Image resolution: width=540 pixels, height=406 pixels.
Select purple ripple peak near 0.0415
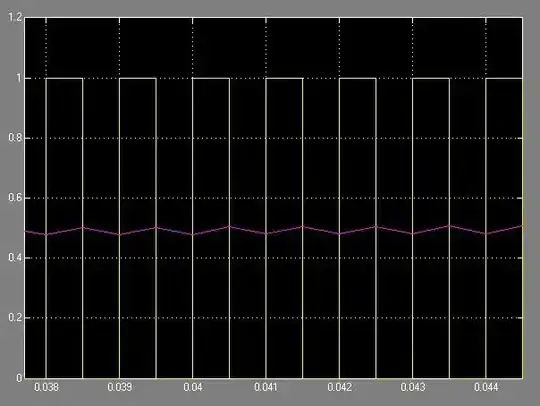tap(303, 227)
